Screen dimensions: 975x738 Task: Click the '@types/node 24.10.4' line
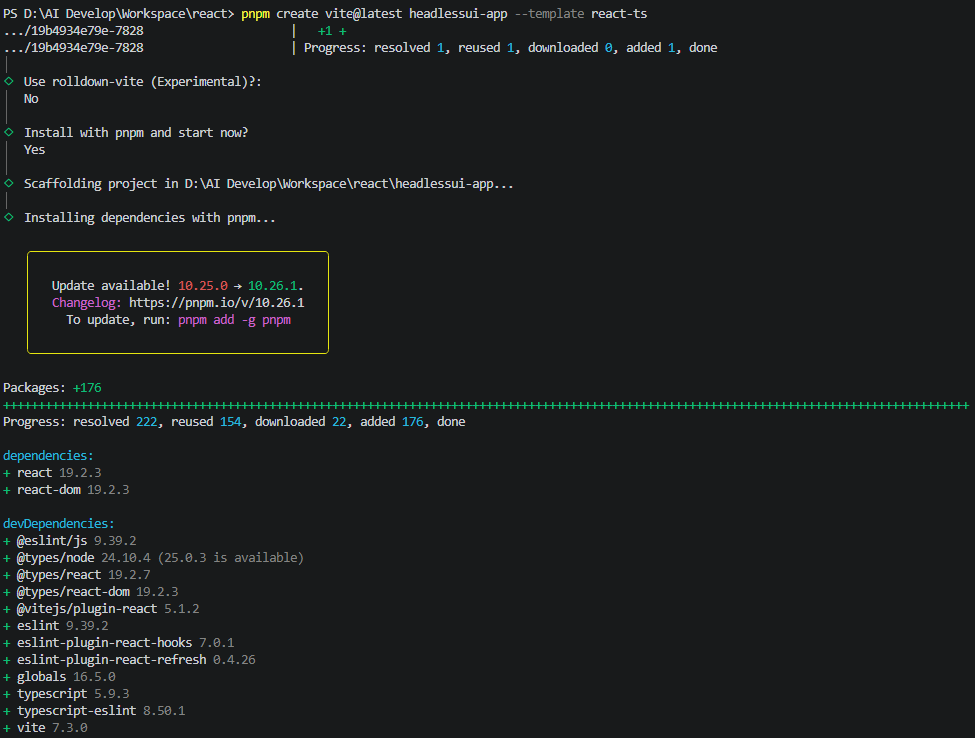154,558
